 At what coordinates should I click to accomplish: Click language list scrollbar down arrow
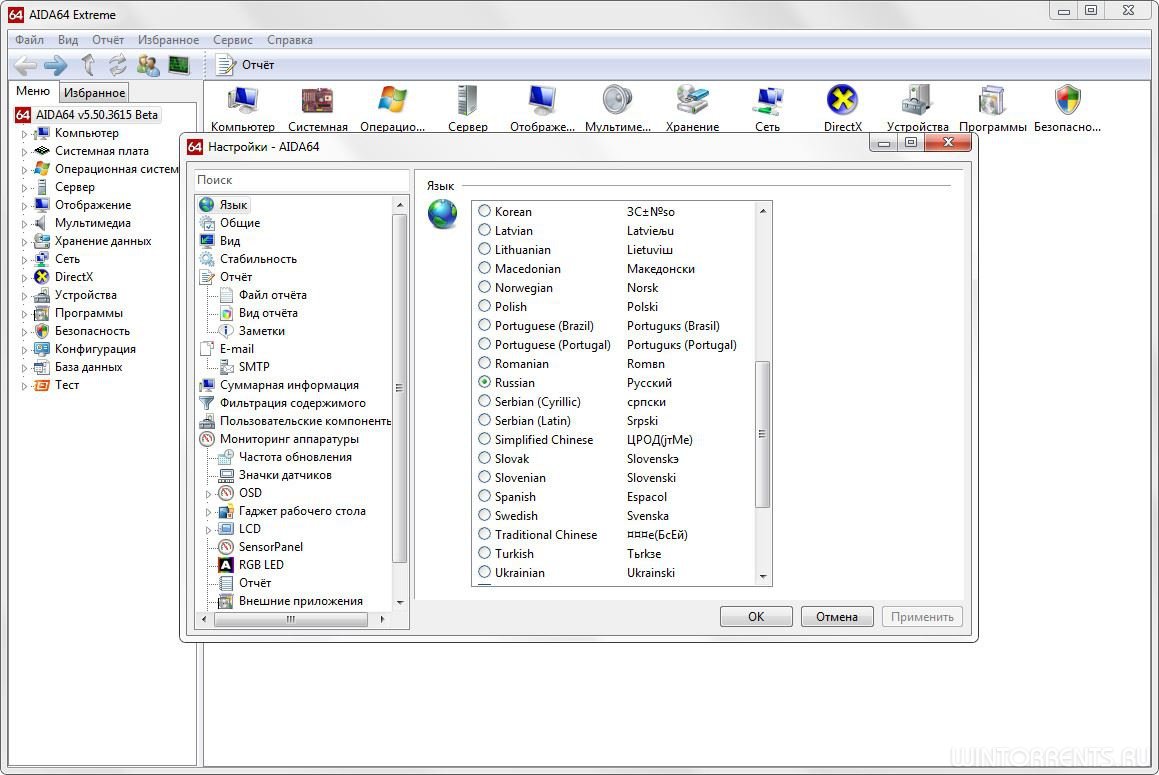click(763, 577)
